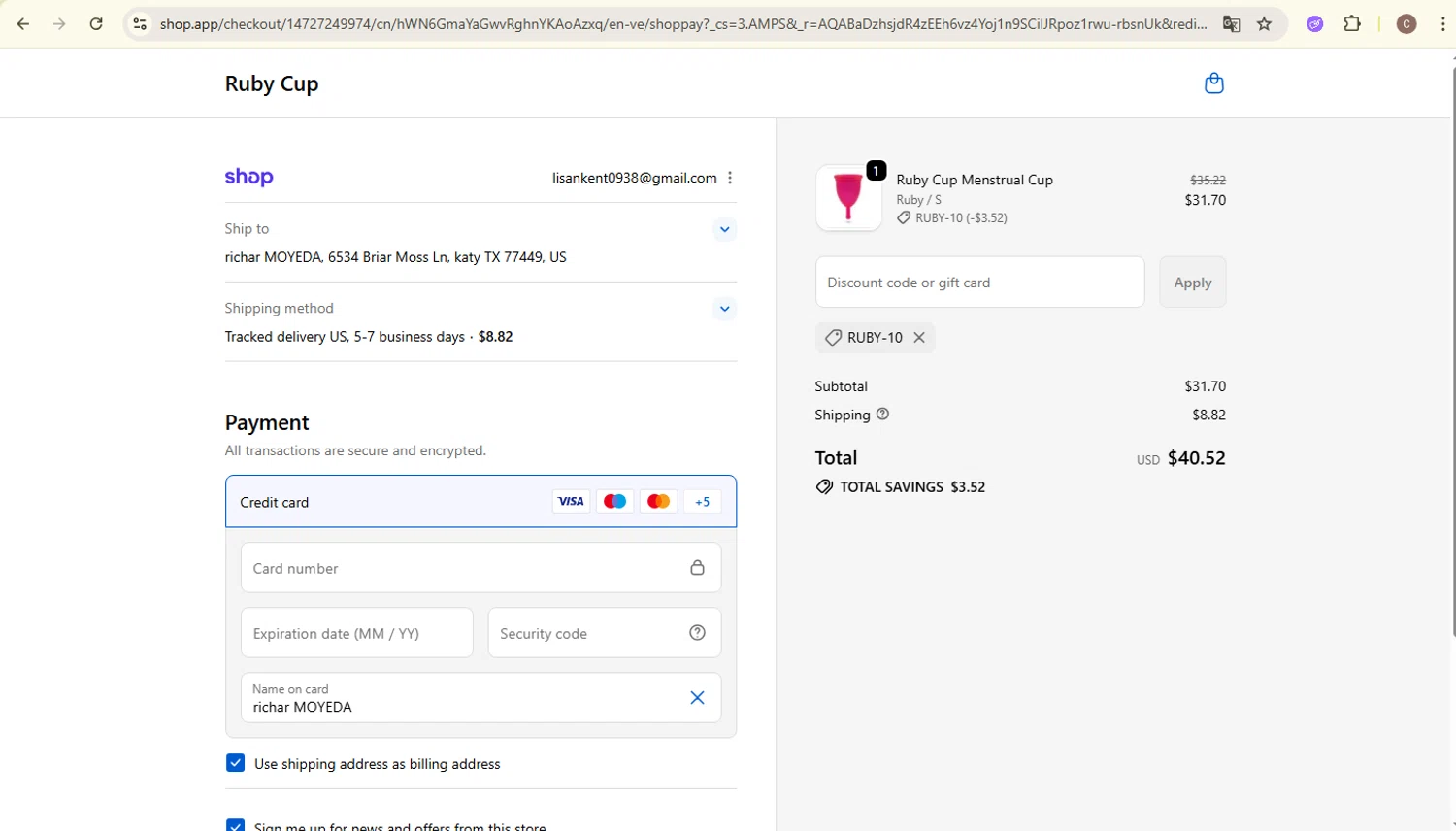Click the Shop logo
1456x831 pixels.
tap(249, 177)
